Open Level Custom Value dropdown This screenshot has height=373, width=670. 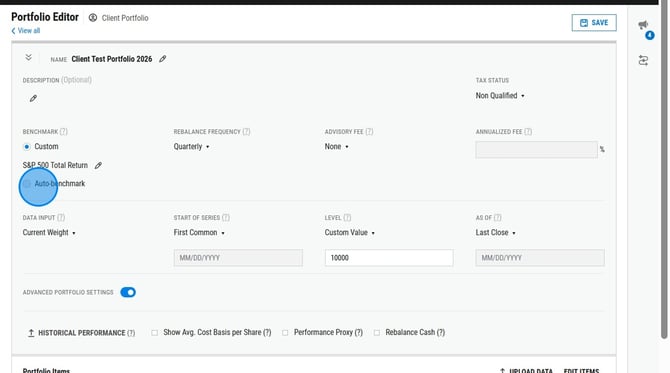click(x=350, y=232)
